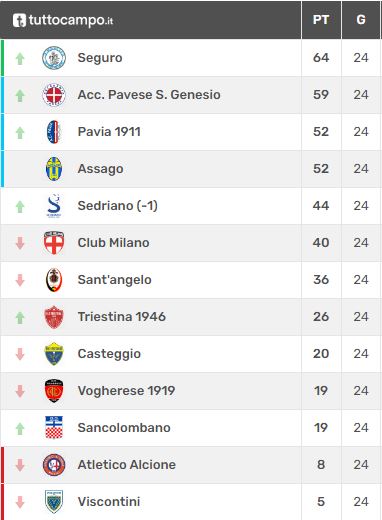Click the tuttocampo.it logo

point(63,20)
